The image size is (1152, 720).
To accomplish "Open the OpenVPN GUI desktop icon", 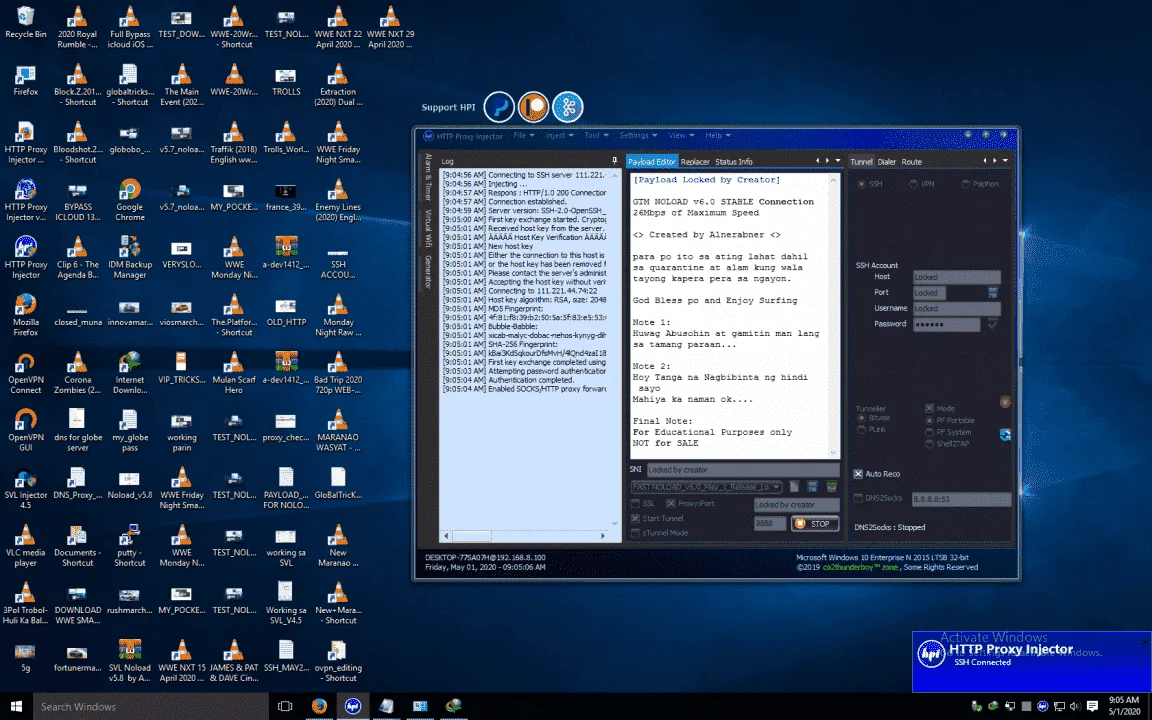I will pyautogui.click(x=26, y=430).
